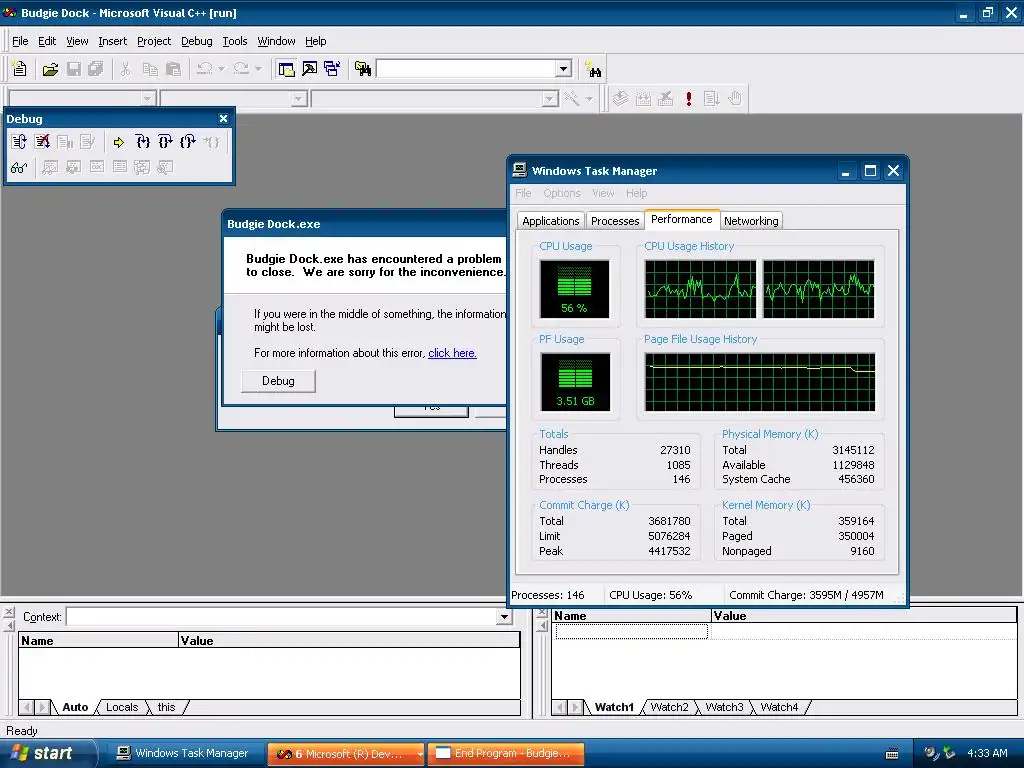This screenshot has height=768, width=1024.
Task: Open the Debug menu in menu bar
Action: 197,41
